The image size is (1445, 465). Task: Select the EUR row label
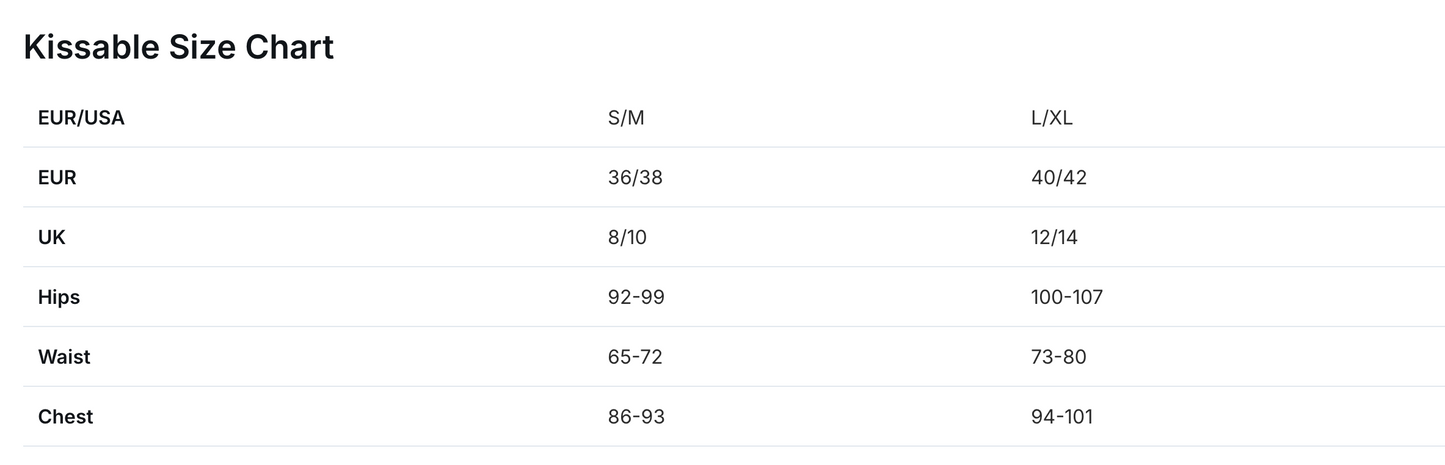pos(57,178)
